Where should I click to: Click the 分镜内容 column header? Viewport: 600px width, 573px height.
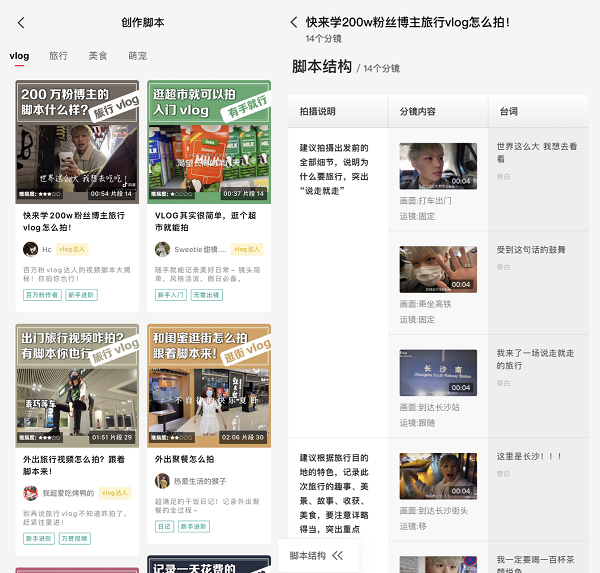click(417, 111)
